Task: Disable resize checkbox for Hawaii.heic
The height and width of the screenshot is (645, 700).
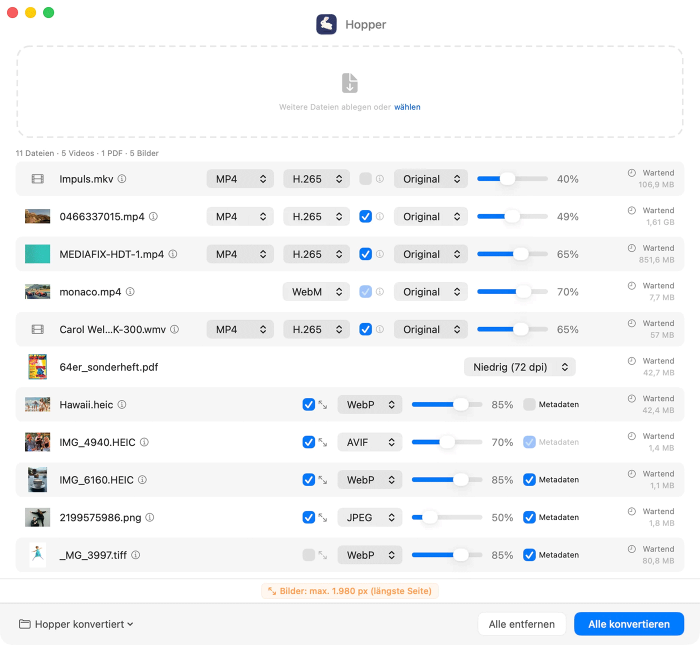Action: (x=308, y=404)
